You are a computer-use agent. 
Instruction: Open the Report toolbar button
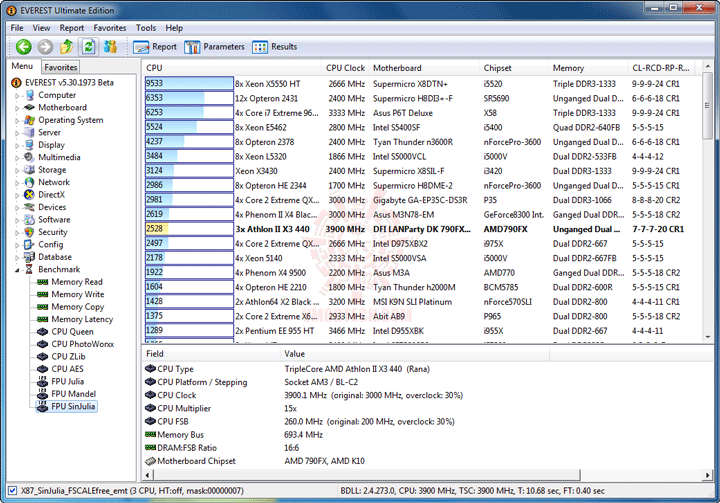[x=155, y=47]
